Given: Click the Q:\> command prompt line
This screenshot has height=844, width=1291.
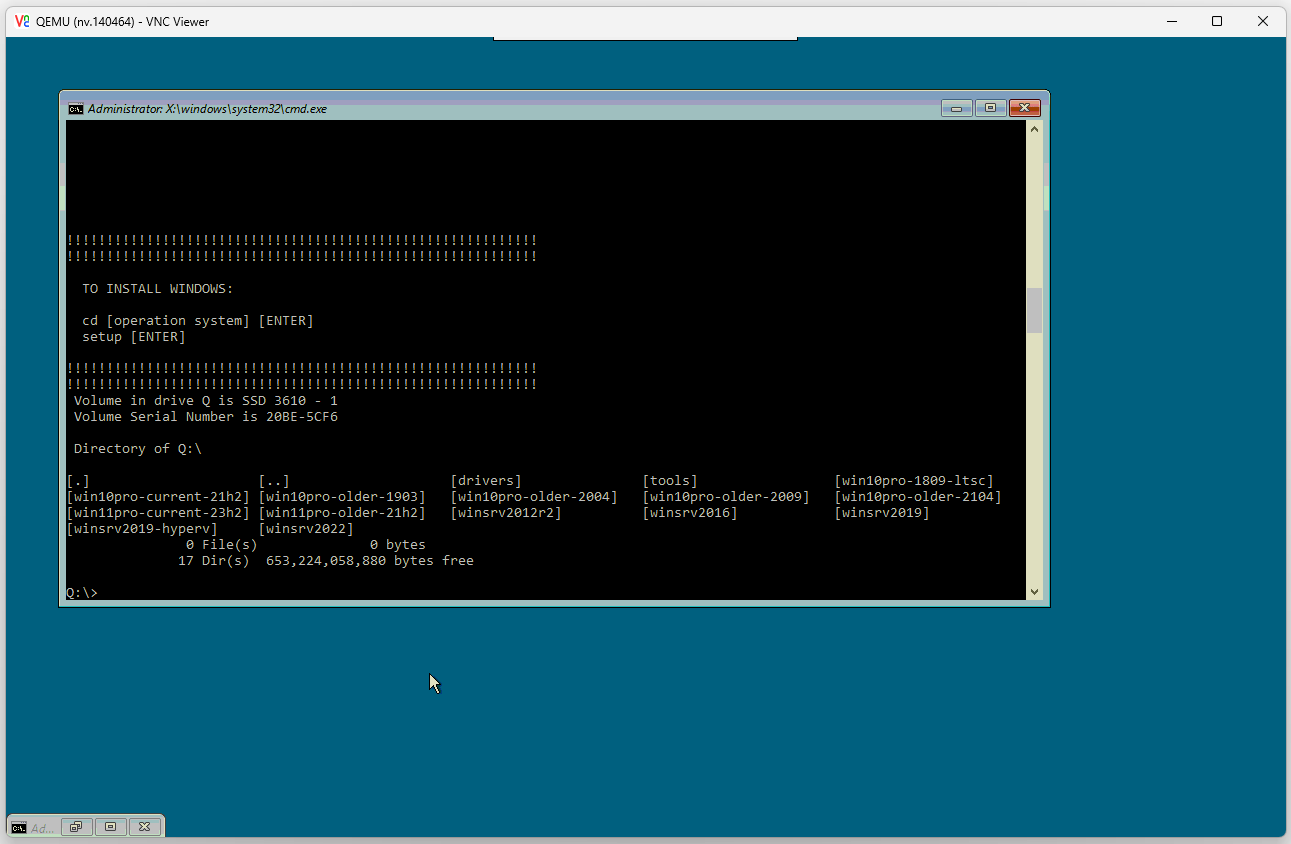Looking at the screenshot, I should click(82, 593).
